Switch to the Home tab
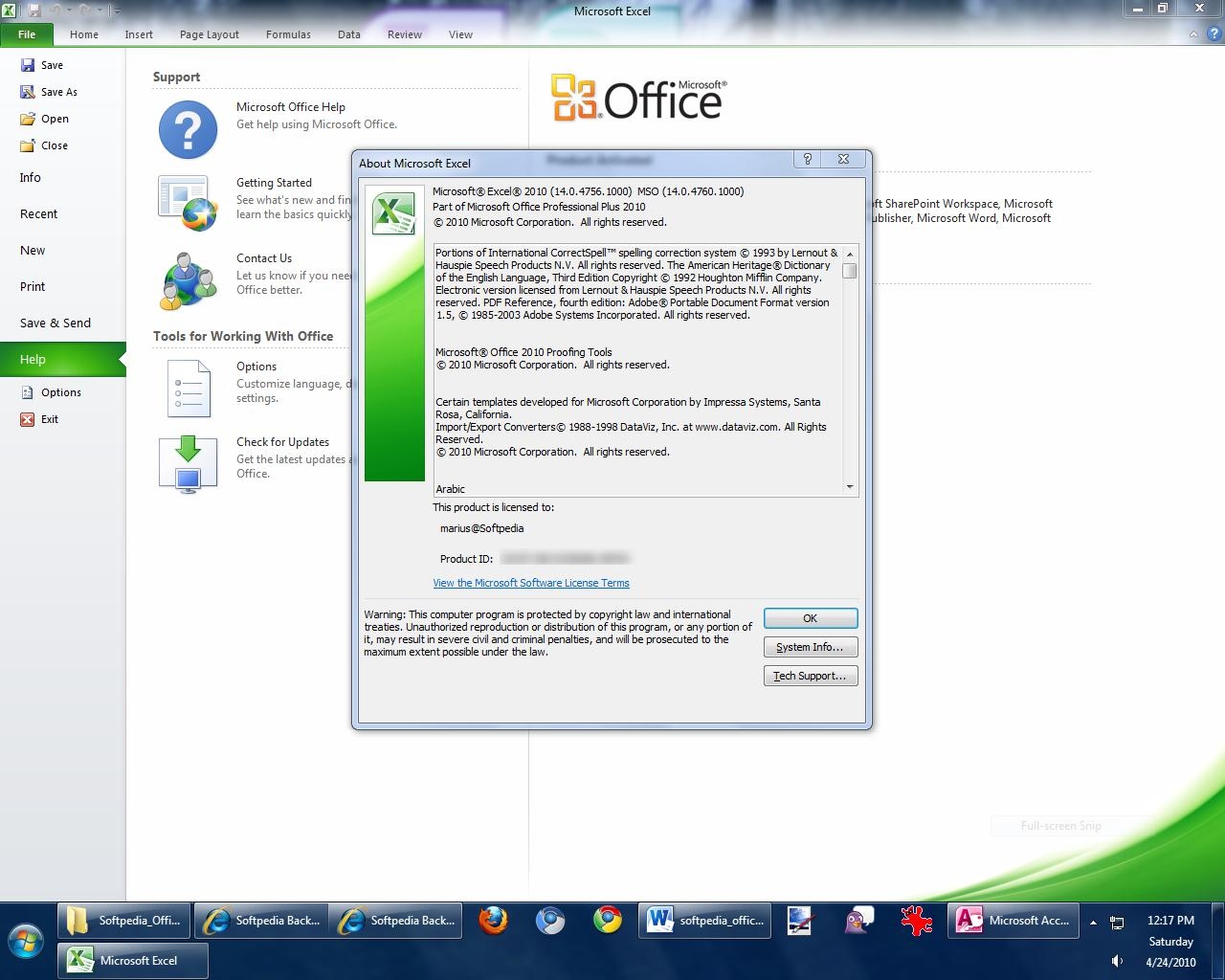The image size is (1225, 980). [x=84, y=34]
